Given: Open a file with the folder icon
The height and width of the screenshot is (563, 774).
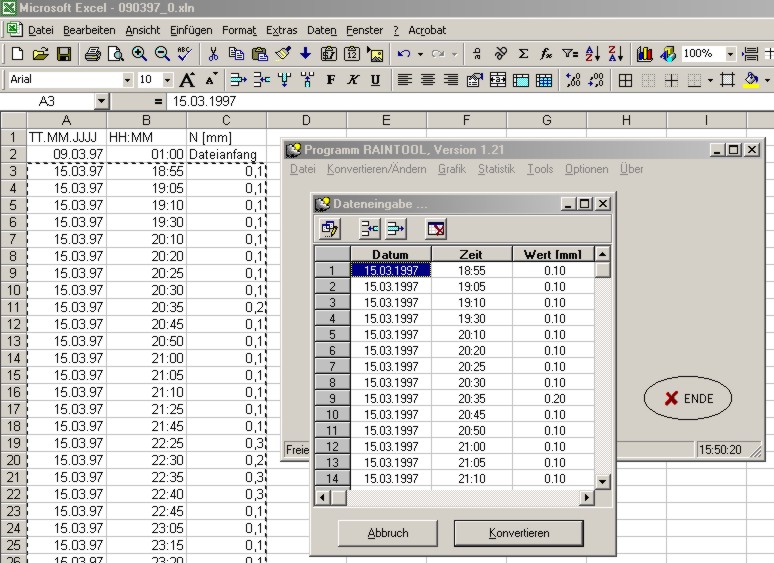Looking at the screenshot, I should click(x=40, y=54).
